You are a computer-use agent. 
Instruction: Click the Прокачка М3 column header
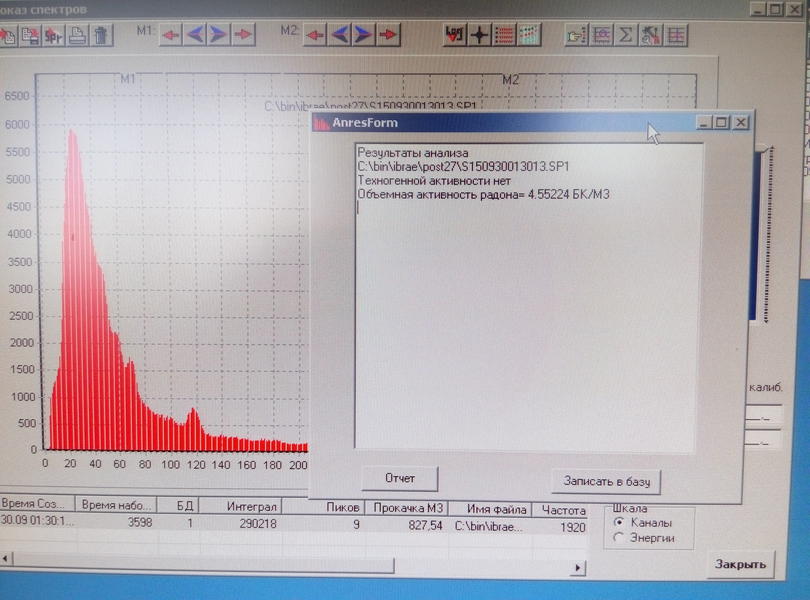pos(408,508)
